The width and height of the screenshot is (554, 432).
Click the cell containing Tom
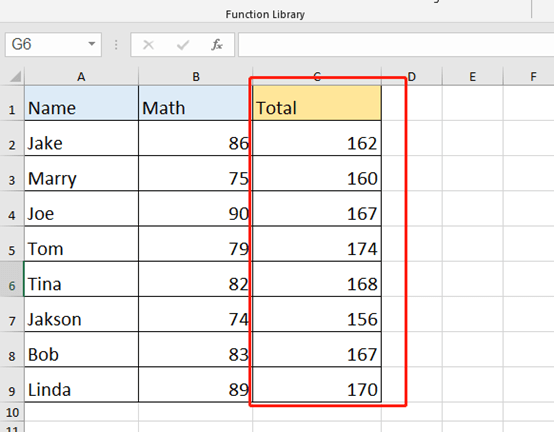coord(81,244)
